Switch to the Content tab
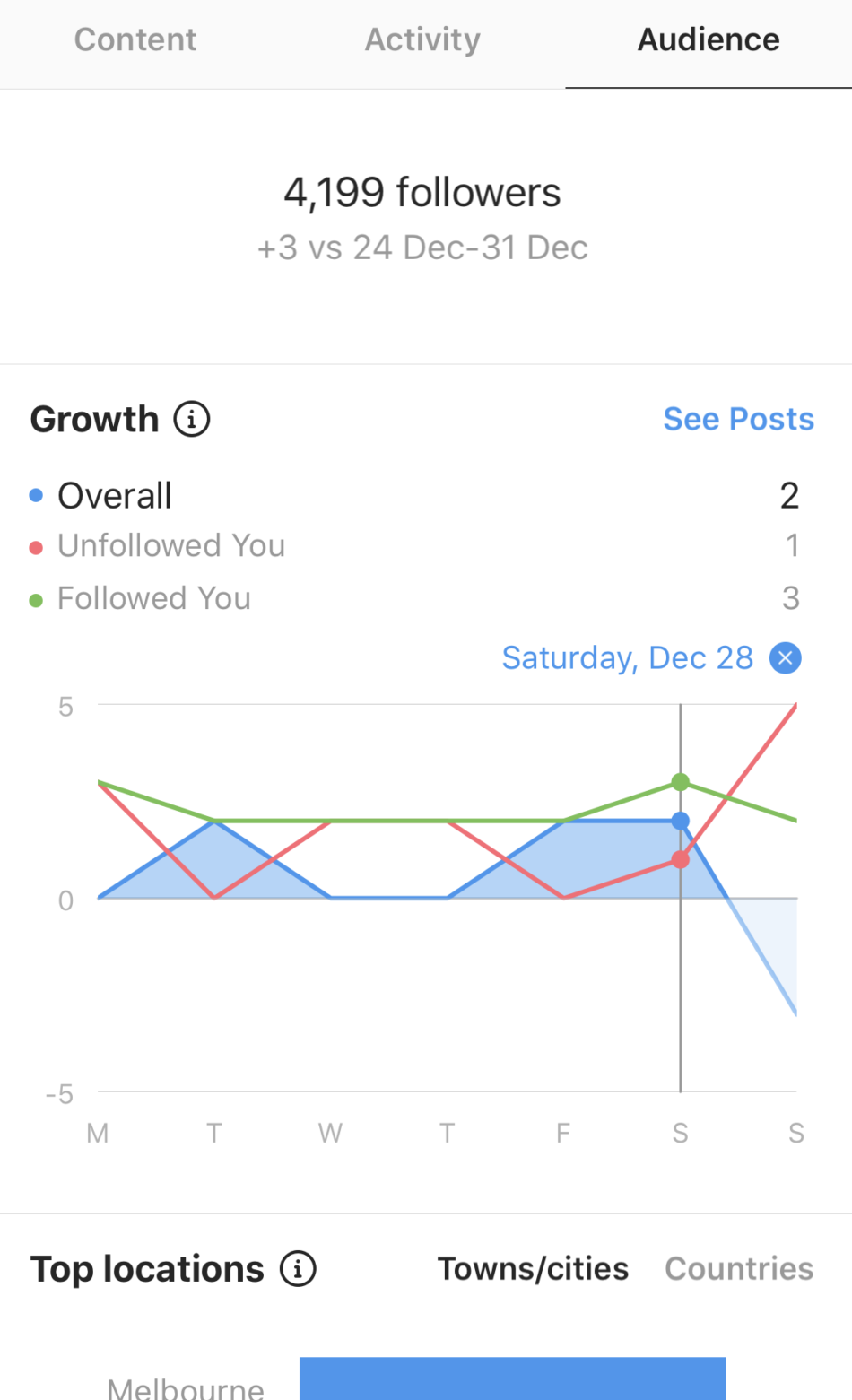The image size is (852, 1400). pos(135,39)
